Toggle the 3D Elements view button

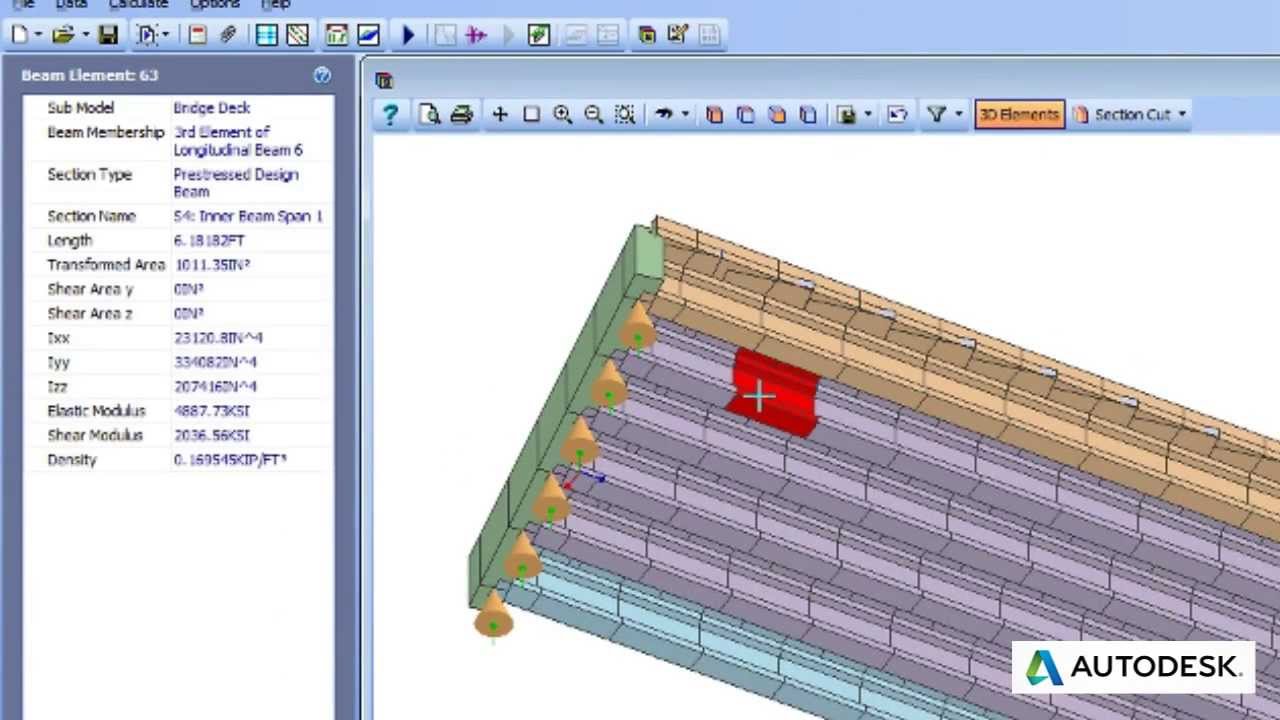(x=1018, y=115)
